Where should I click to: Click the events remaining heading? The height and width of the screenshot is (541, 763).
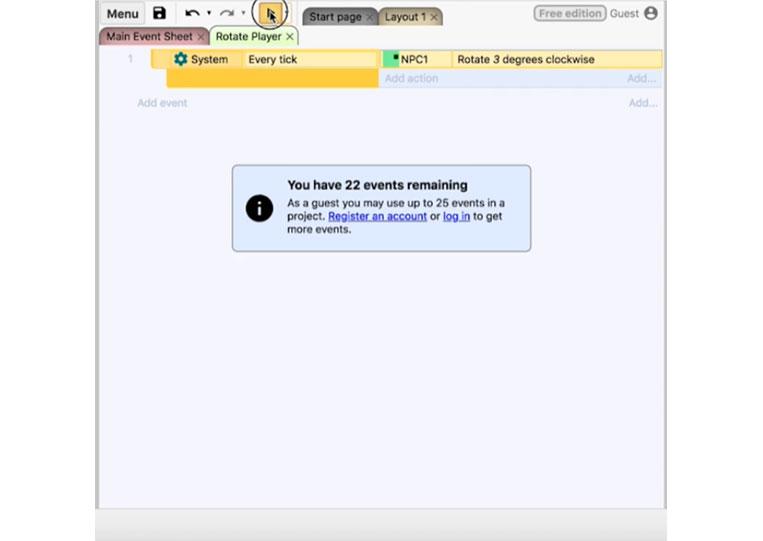377,185
